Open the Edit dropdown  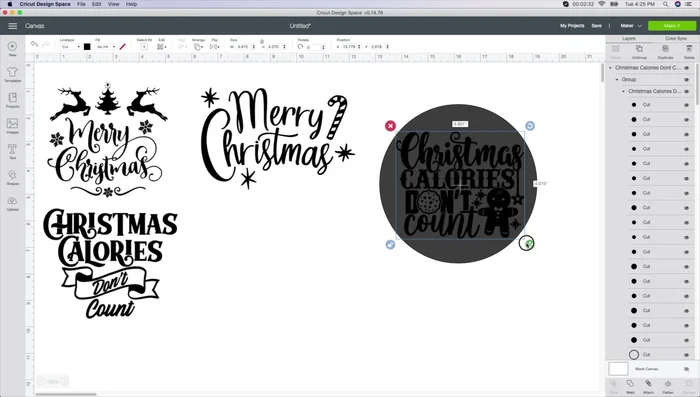coord(162,46)
